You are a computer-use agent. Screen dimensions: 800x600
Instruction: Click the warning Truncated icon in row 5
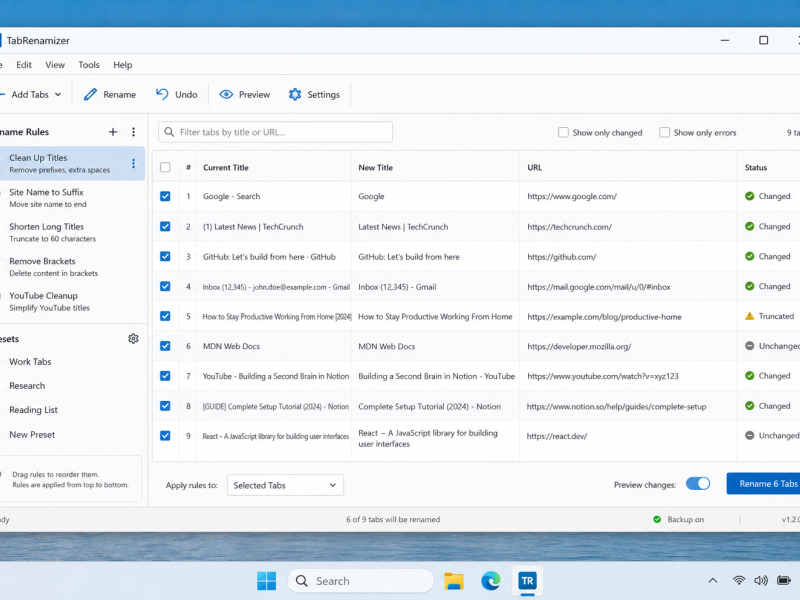(749, 316)
